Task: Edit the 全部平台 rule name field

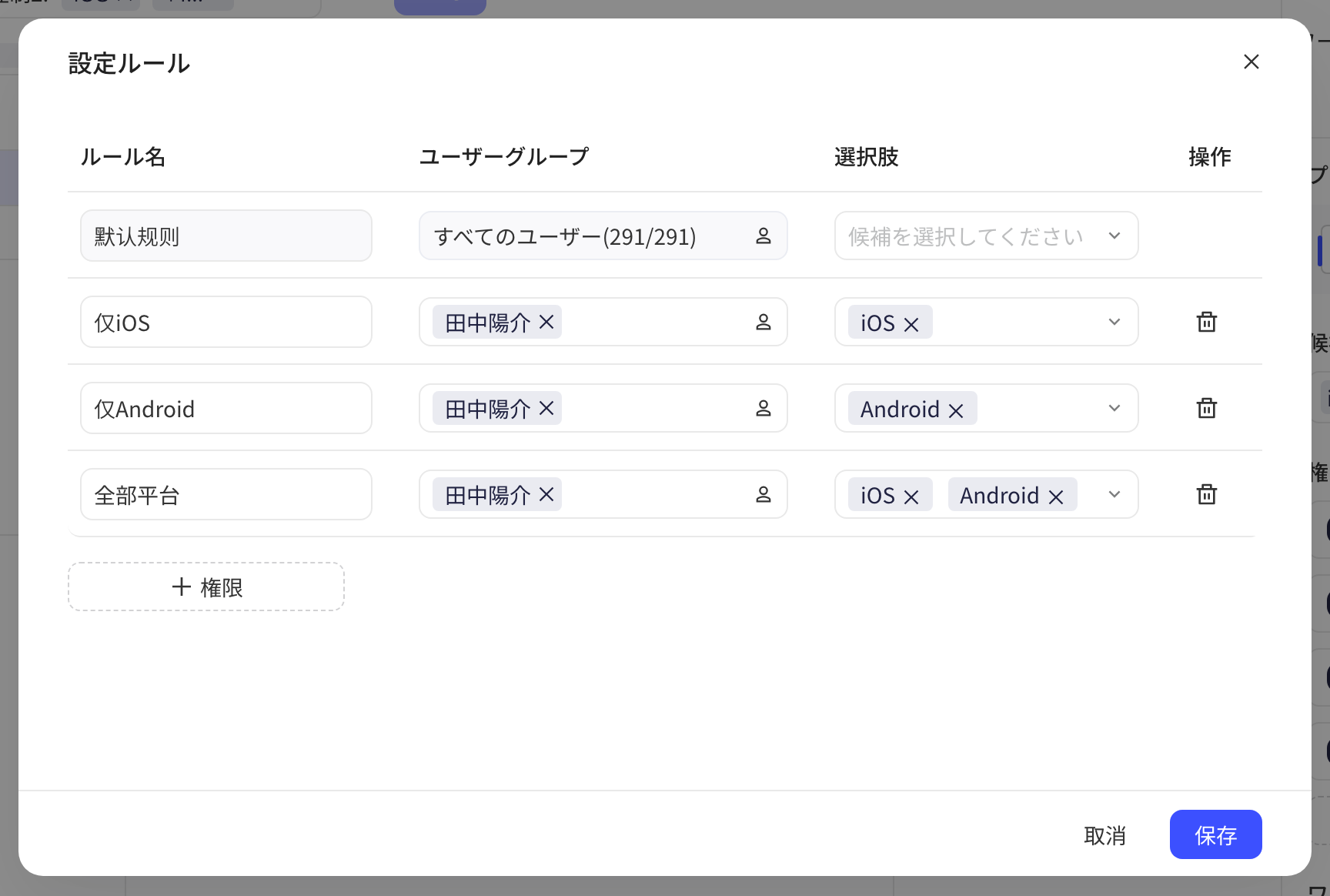Action: tap(226, 494)
